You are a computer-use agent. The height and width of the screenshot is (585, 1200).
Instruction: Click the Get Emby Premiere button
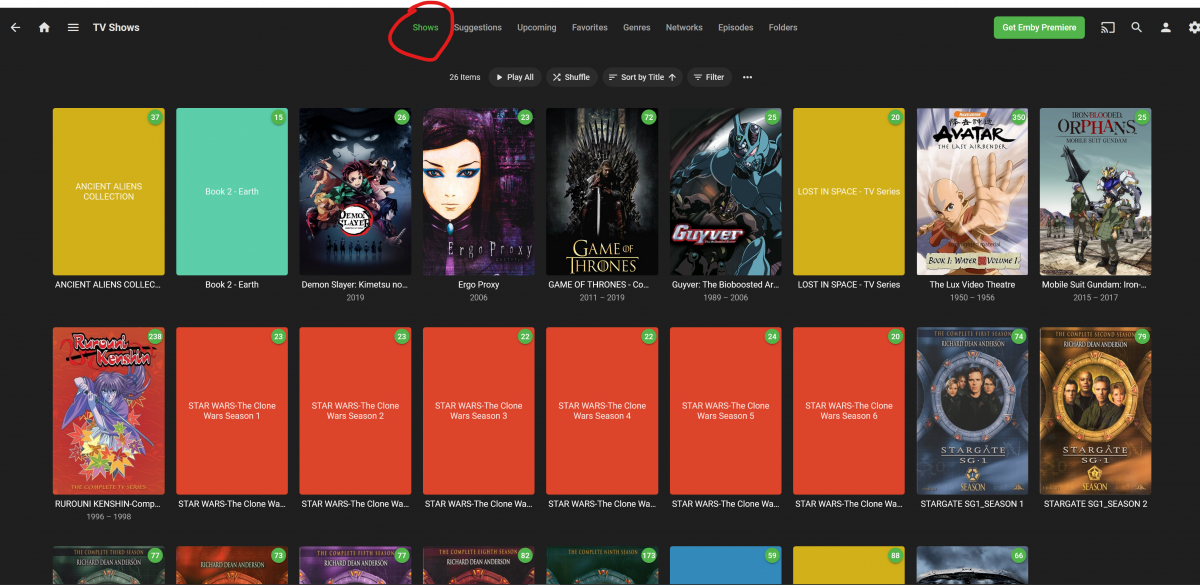1038,28
